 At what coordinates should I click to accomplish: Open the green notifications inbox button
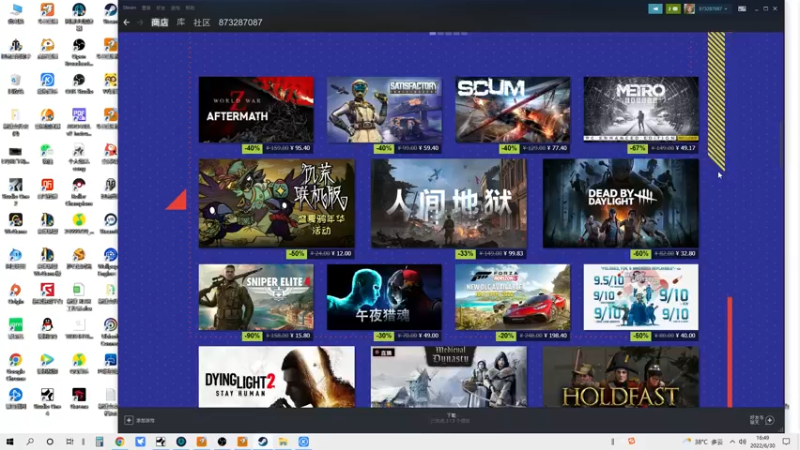[673, 9]
